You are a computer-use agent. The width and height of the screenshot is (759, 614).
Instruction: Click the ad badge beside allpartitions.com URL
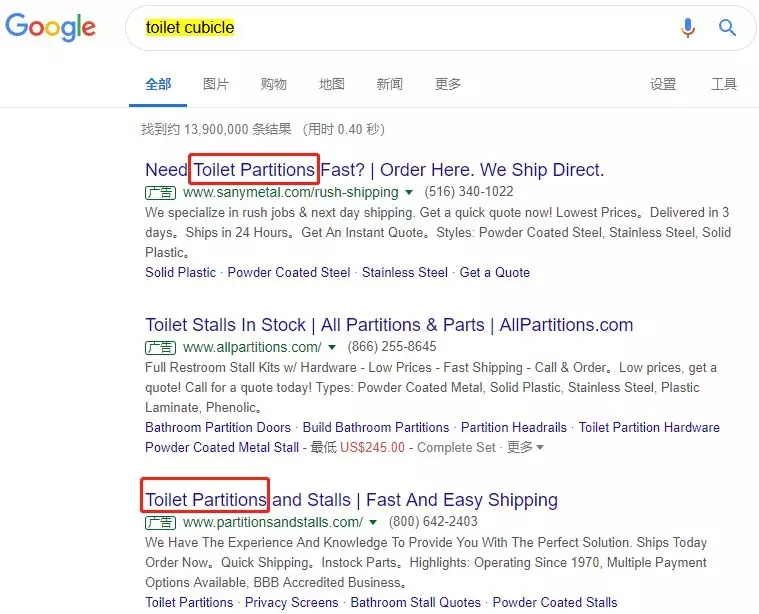(x=160, y=347)
